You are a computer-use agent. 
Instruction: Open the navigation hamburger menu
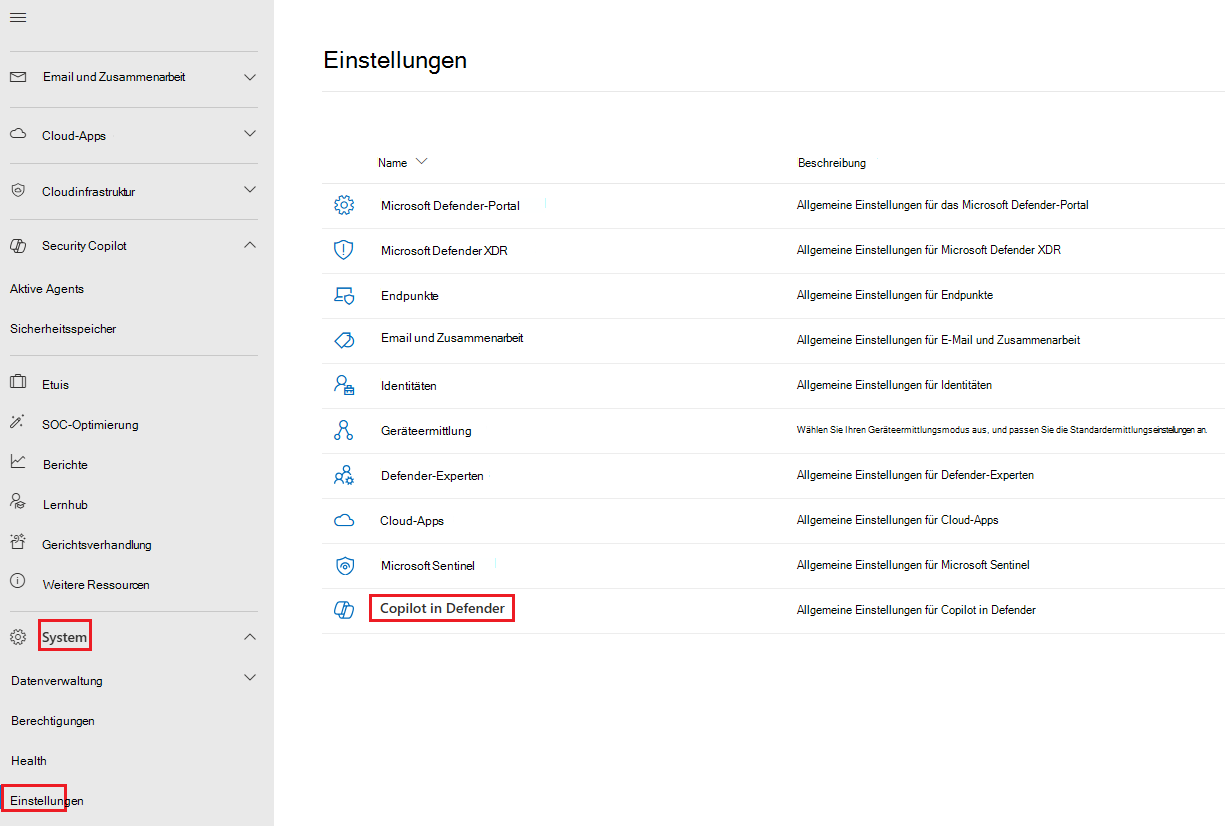pyautogui.click(x=17, y=17)
